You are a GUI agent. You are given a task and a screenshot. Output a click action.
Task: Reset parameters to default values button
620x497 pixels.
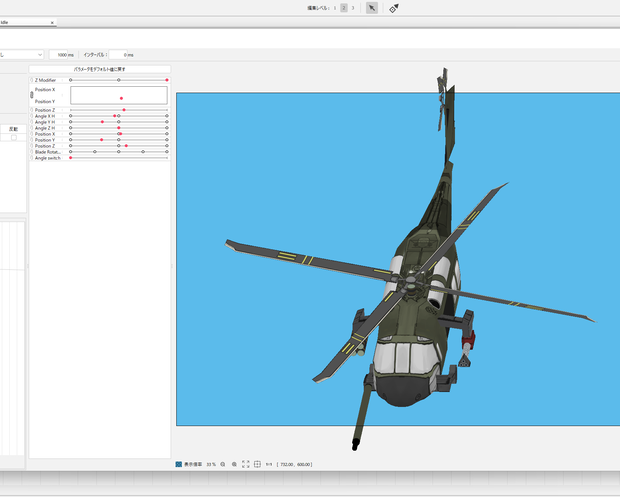[100, 69]
